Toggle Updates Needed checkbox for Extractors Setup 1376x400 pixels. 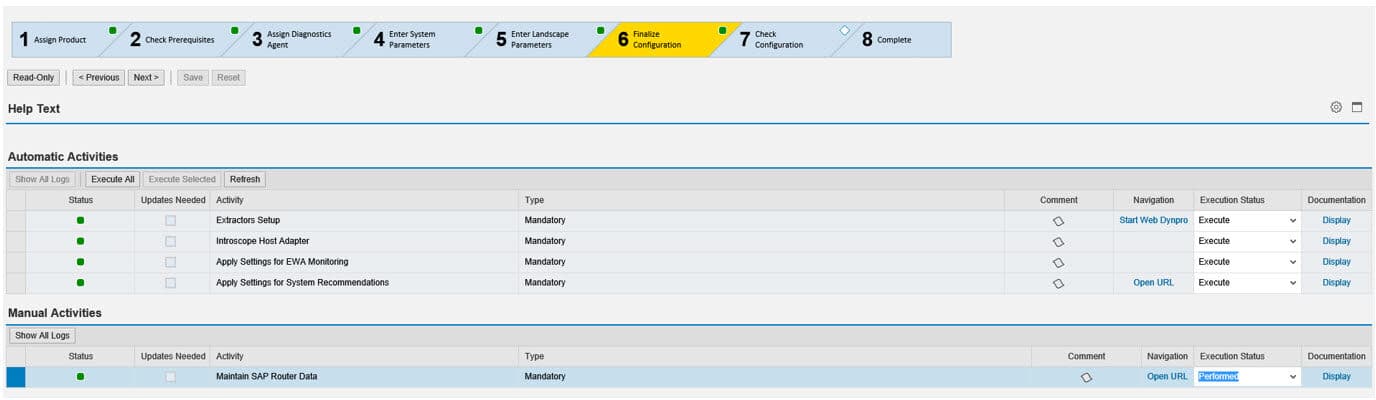click(x=170, y=220)
